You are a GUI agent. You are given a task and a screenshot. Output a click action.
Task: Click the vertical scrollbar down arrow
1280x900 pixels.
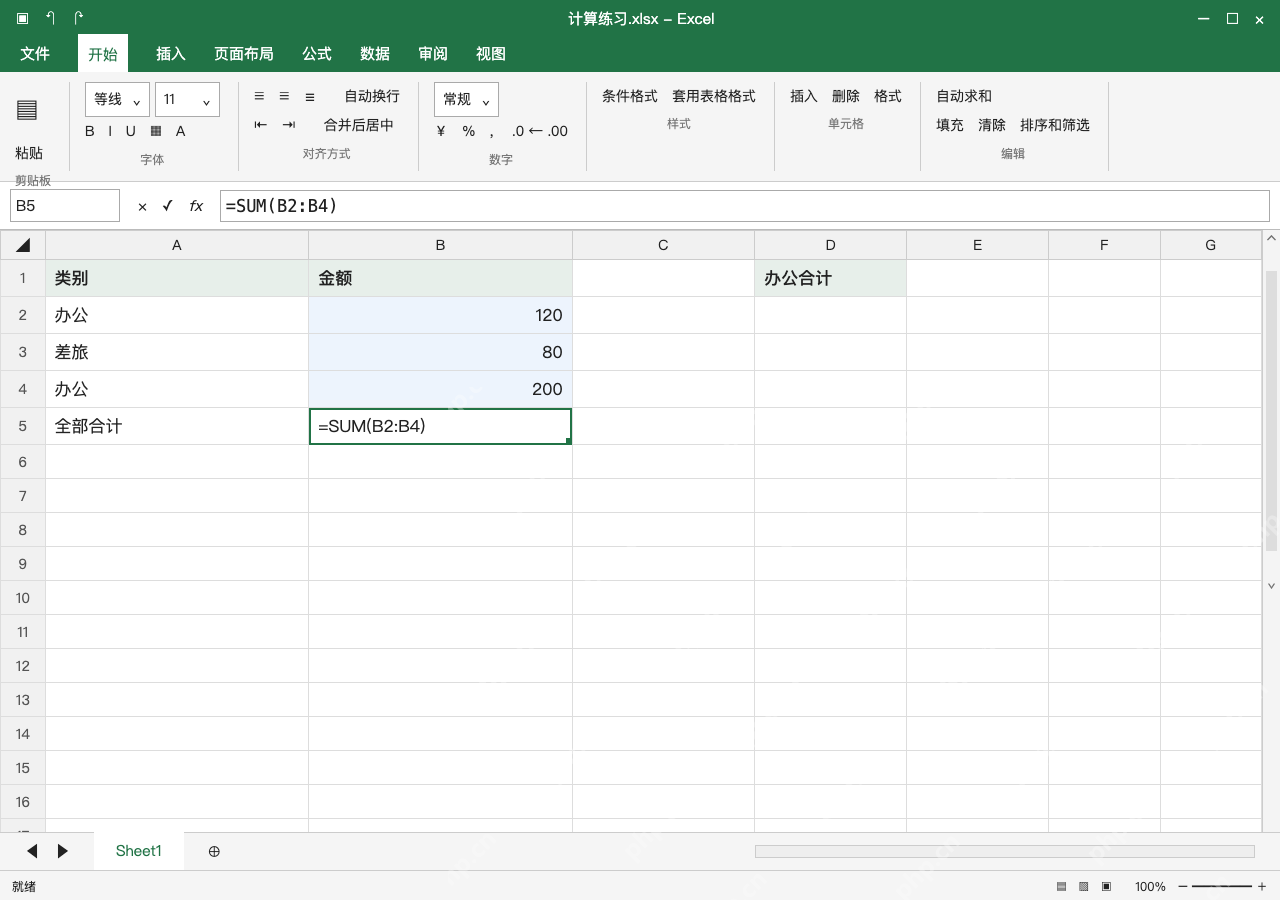pos(1272,586)
